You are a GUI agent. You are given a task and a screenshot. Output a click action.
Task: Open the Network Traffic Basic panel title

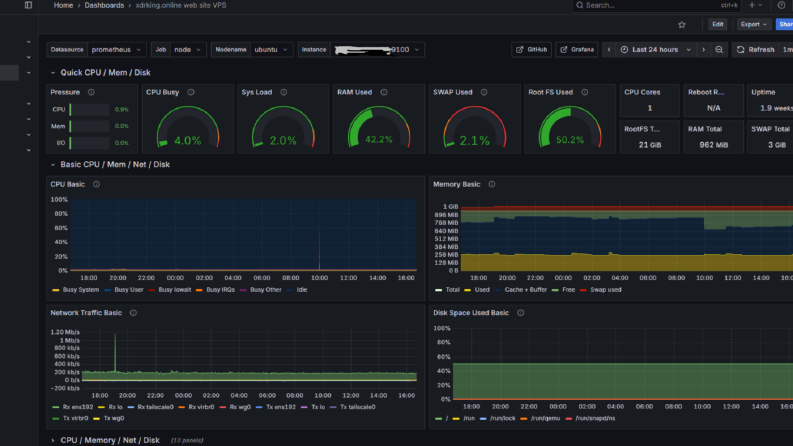click(86, 313)
